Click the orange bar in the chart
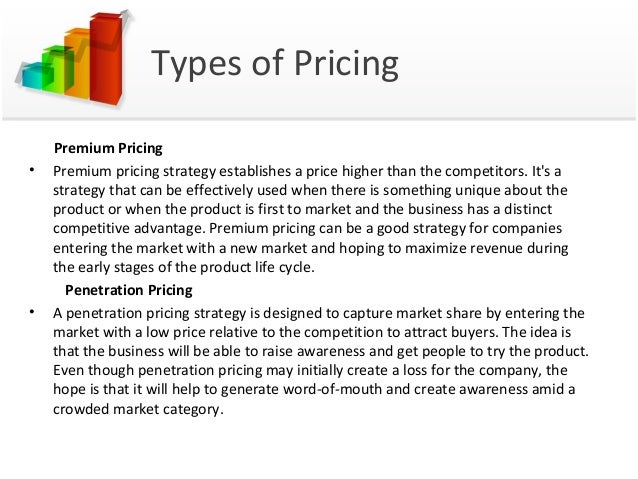Screen dimensions: 638x479 (x=77, y=63)
